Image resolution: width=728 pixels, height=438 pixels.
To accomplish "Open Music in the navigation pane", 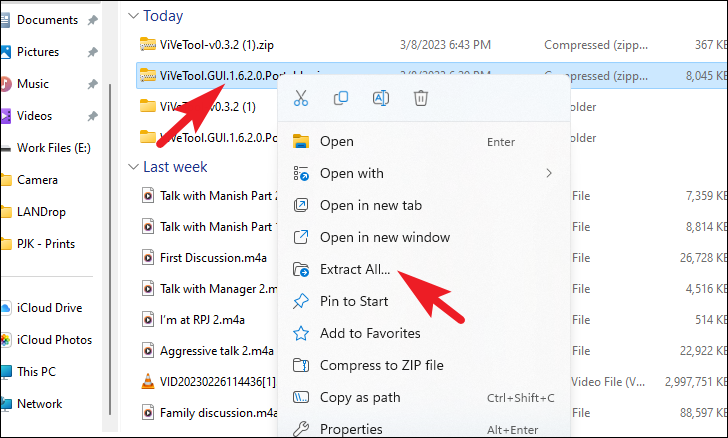I will [32, 84].
